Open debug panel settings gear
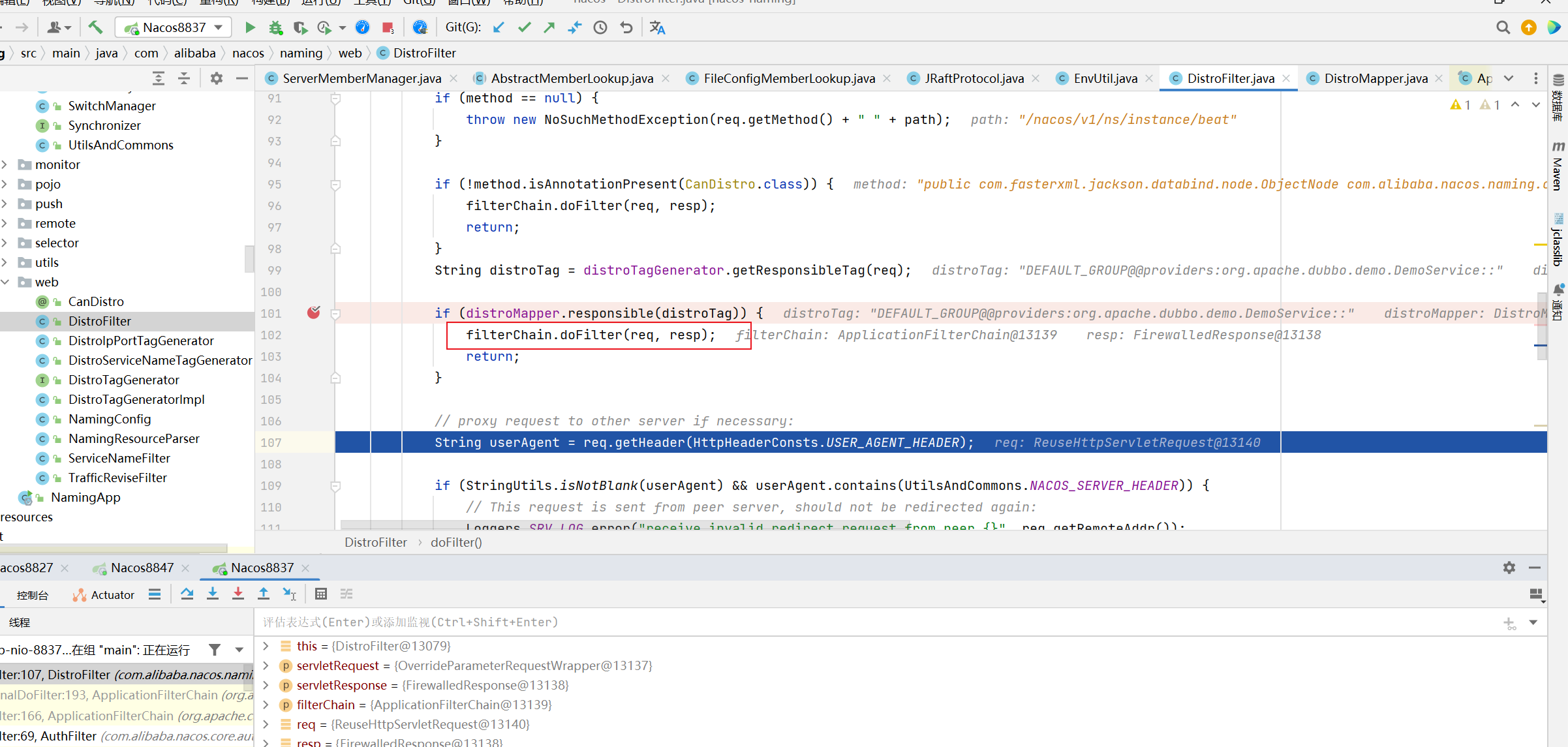This screenshot has height=747, width=1568. pyautogui.click(x=1509, y=568)
